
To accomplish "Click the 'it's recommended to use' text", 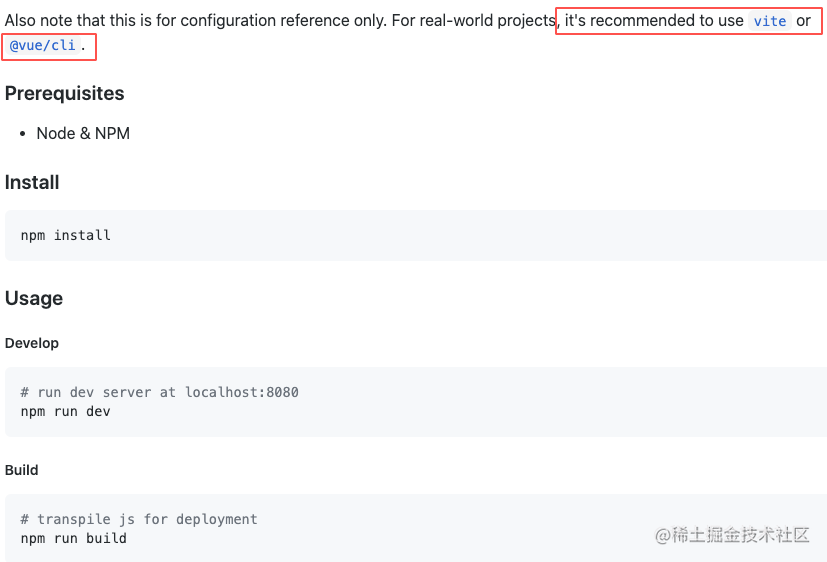I will [x=654, y=21].
